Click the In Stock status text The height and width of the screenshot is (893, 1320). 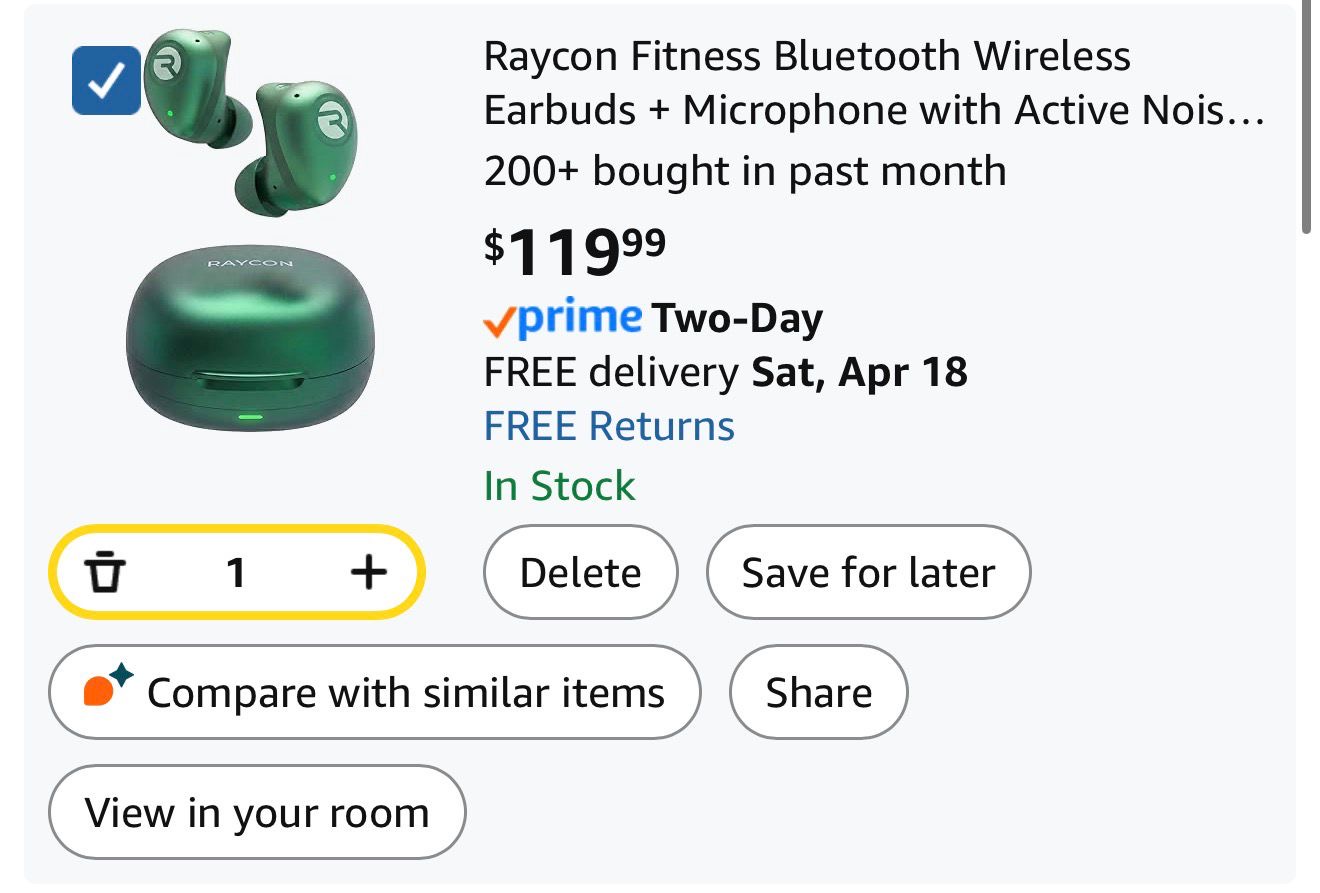[559, 486]
